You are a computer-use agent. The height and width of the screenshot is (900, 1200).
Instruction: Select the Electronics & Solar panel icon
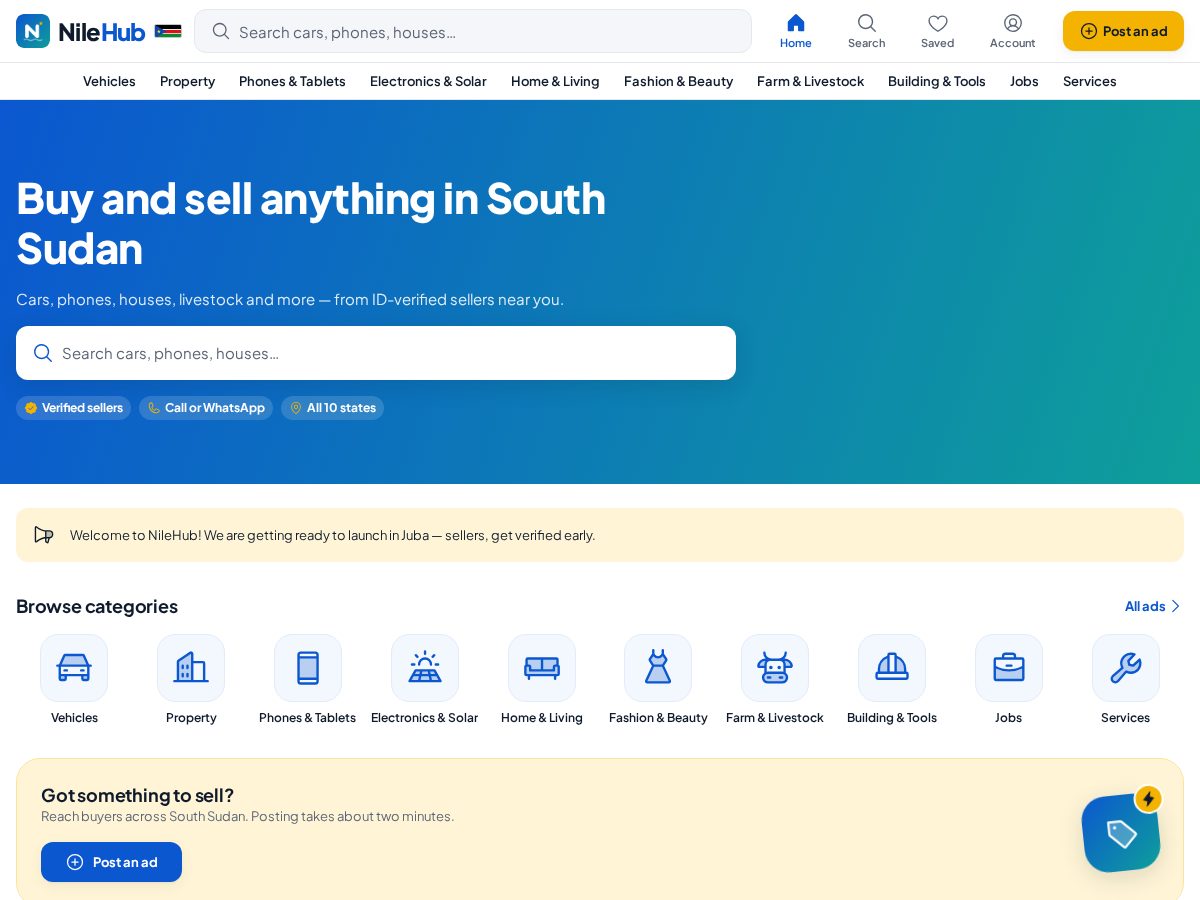[425, 668]
